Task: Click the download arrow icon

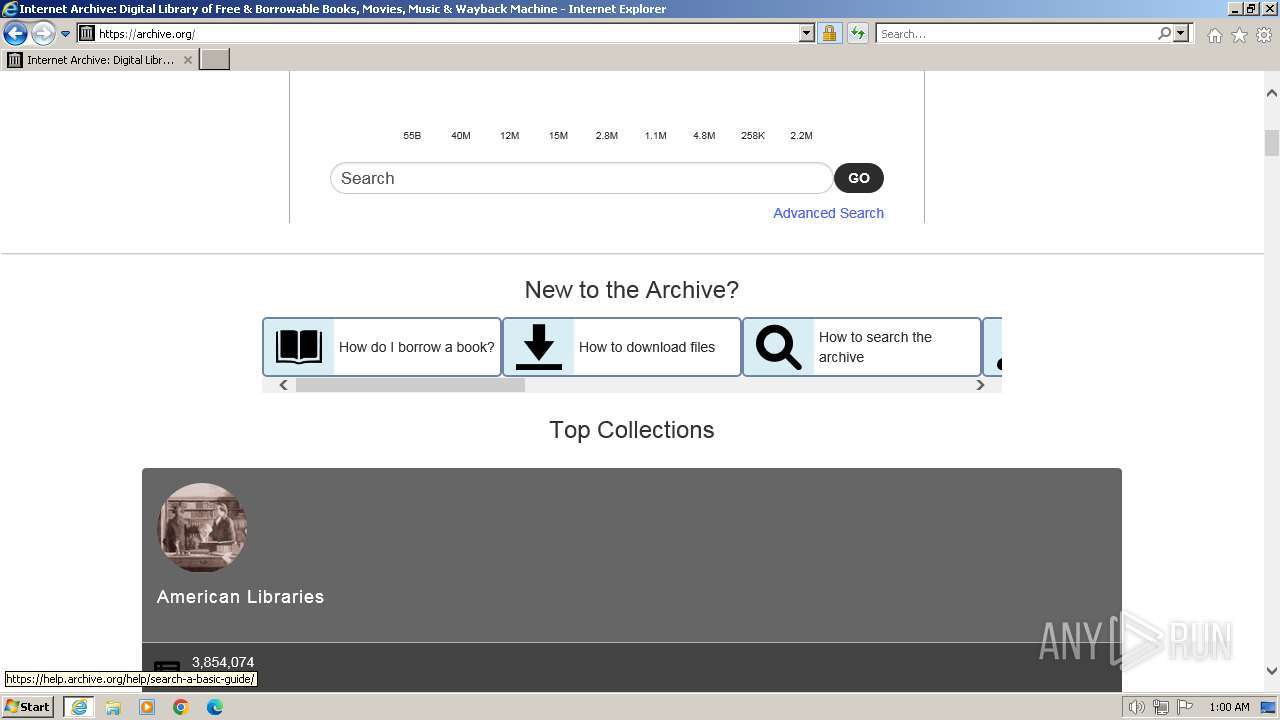Action: click(539, 347)
